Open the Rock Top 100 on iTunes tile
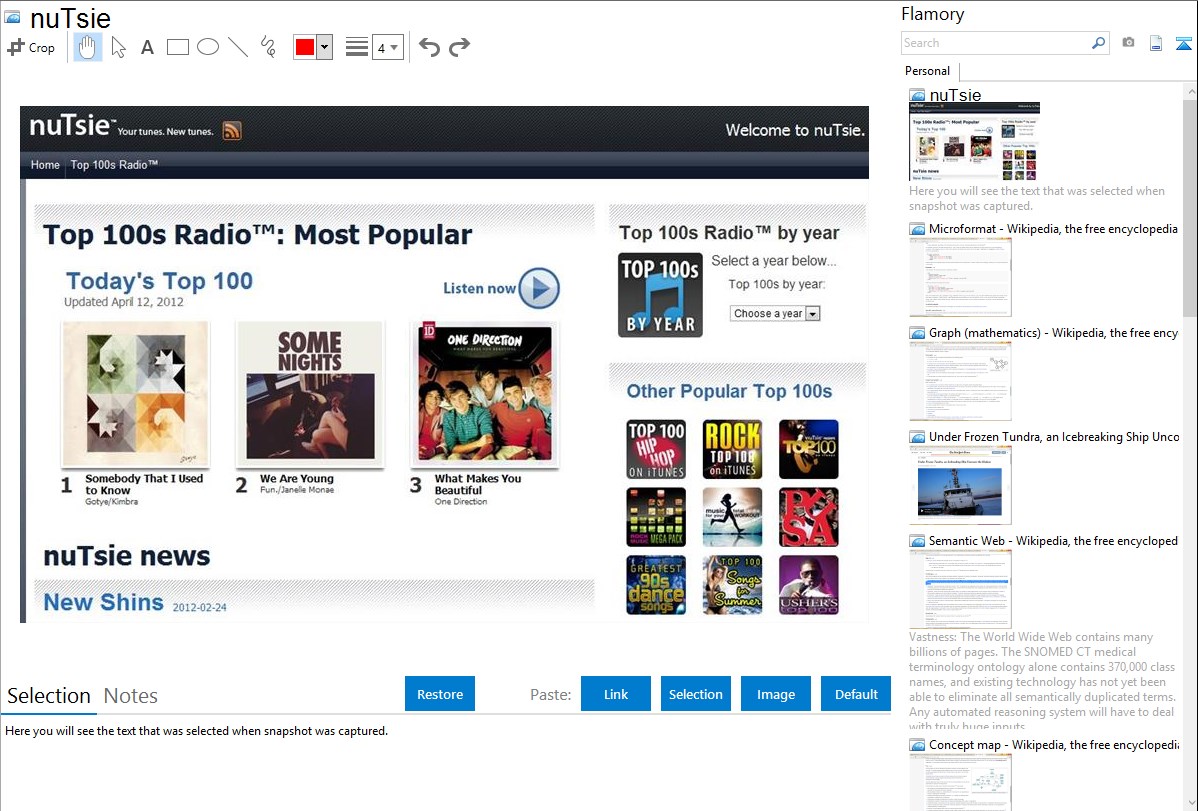The image size is (1198, 811). [x=733, y=449]
